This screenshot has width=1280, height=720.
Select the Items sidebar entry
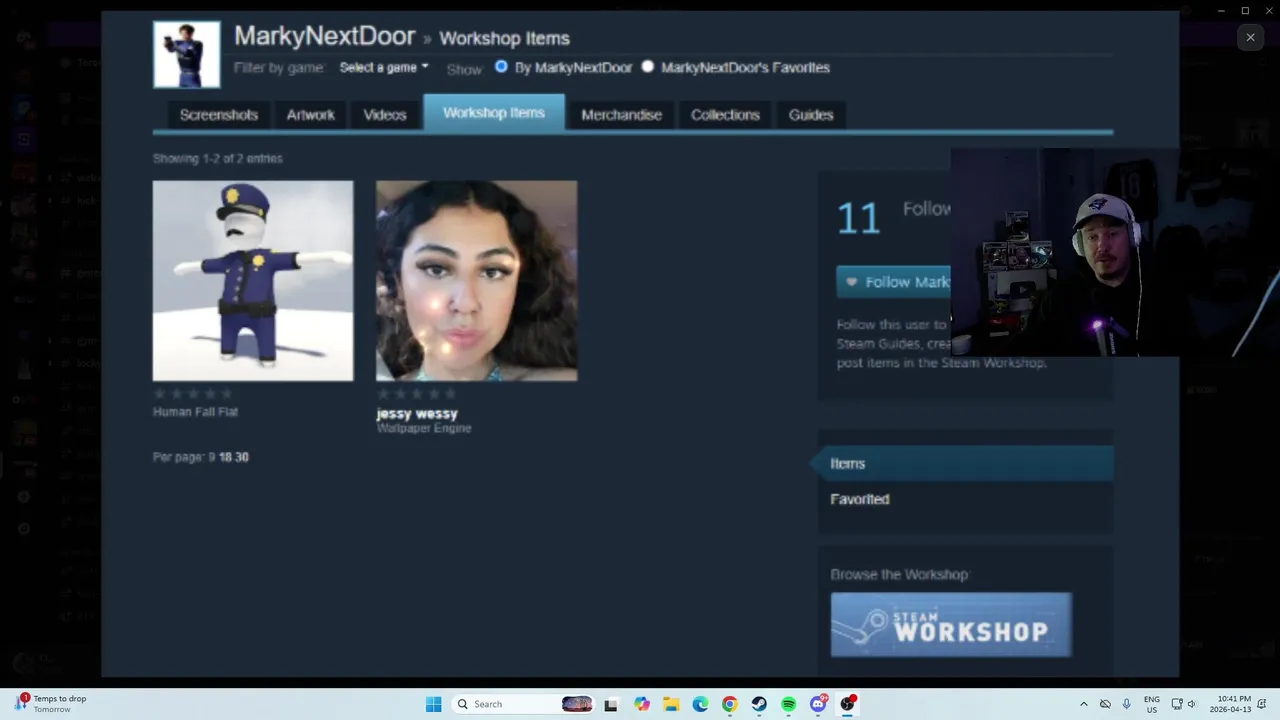965,463
